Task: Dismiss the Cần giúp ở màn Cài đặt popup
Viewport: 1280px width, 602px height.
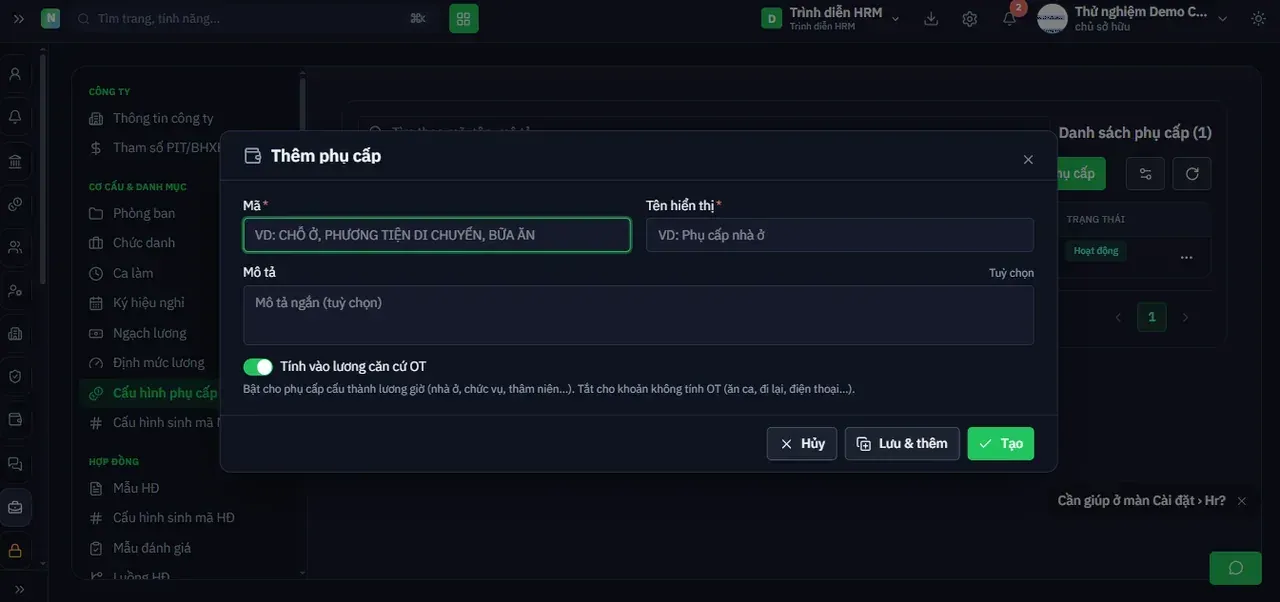Action: pyautogui.click(x=1242, y=501)
